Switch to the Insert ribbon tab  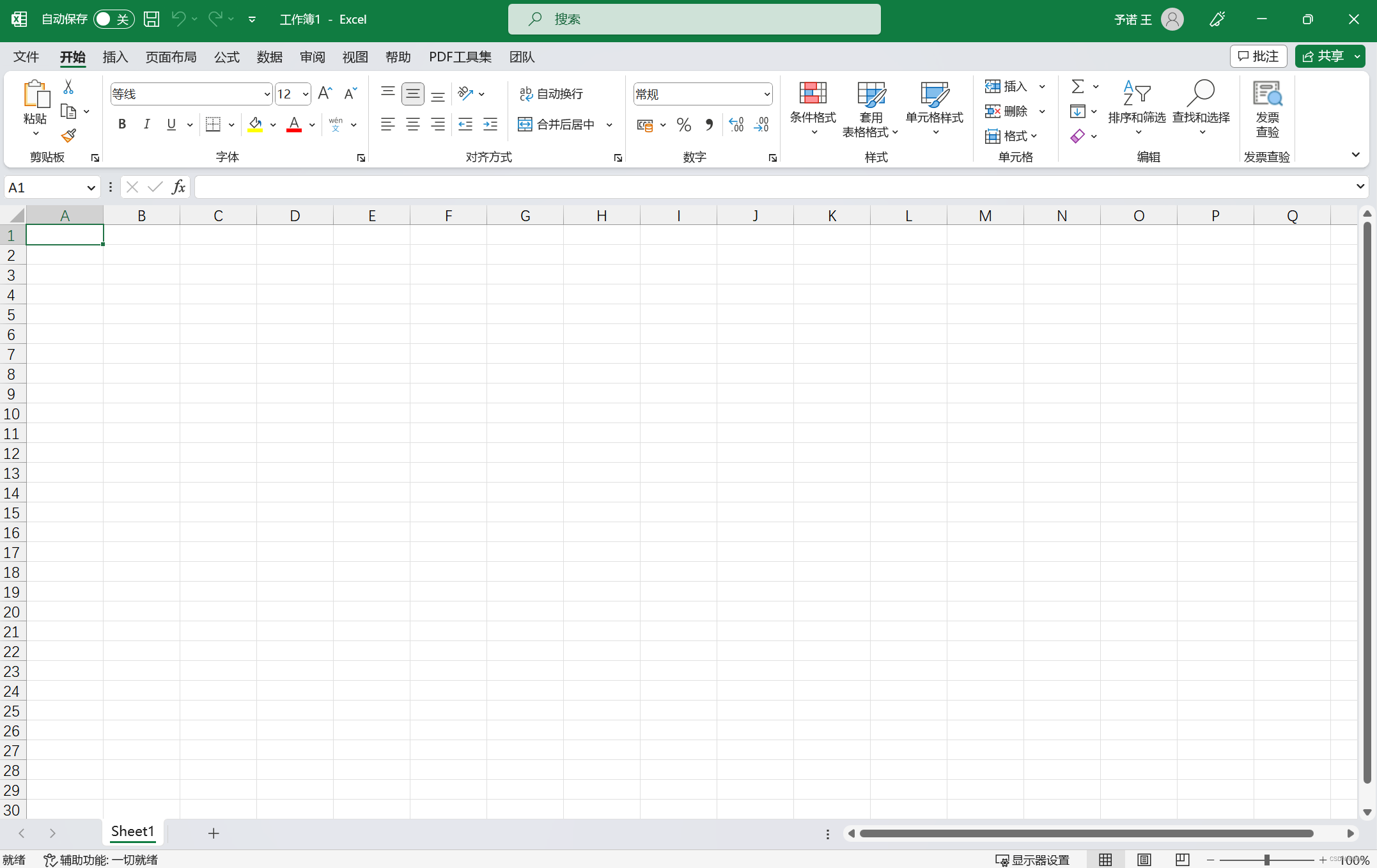(x=115, y=56)
